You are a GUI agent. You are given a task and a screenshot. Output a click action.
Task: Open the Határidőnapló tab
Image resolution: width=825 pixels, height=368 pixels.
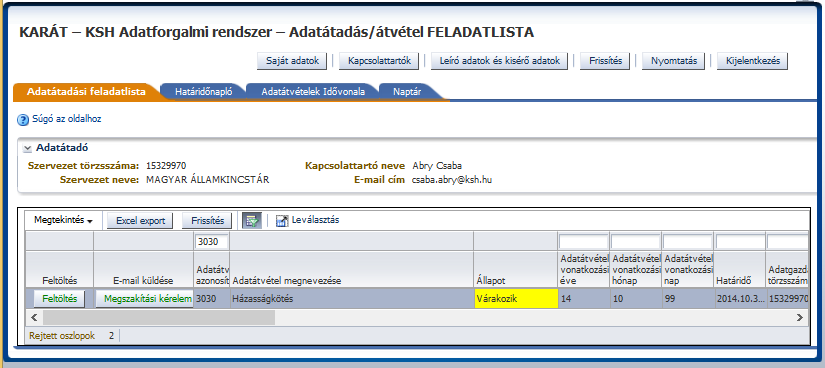click(x=203, y=92)
